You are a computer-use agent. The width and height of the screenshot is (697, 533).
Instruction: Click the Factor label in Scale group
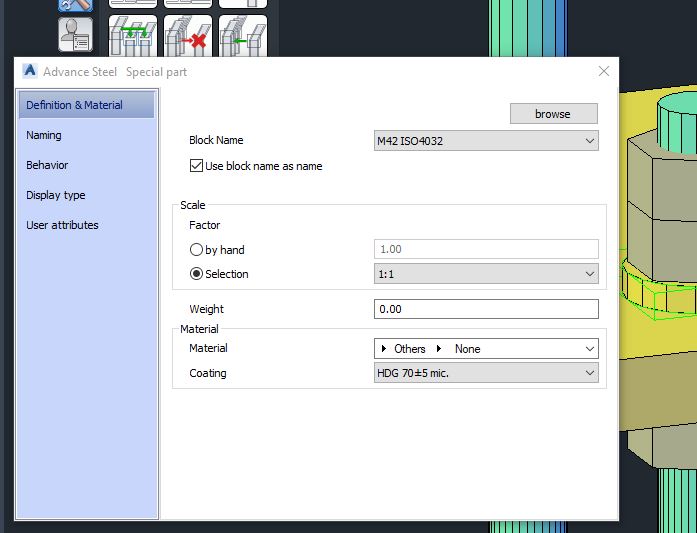click(204, 225)
